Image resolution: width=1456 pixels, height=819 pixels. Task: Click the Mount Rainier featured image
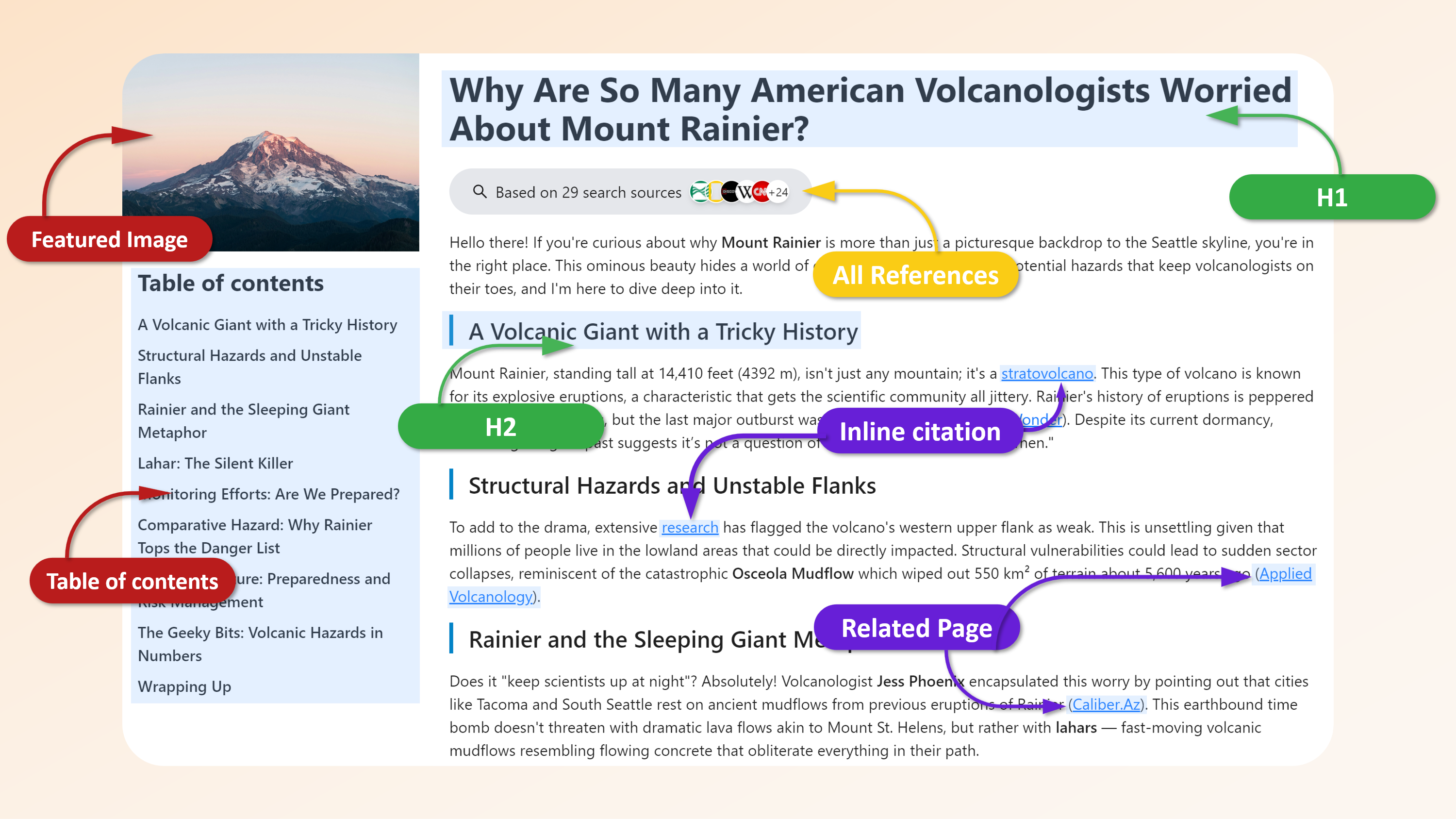[270, 152]
